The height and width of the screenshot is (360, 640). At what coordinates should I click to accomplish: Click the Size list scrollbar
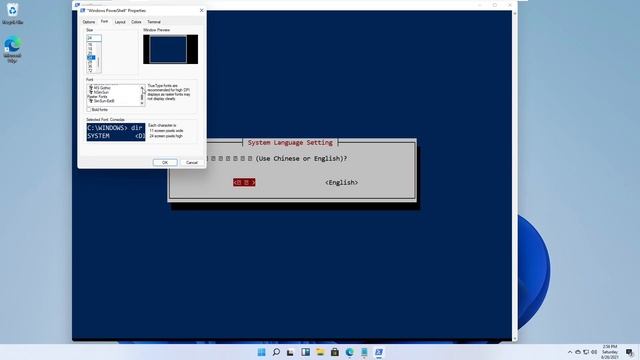click(98, 58)
